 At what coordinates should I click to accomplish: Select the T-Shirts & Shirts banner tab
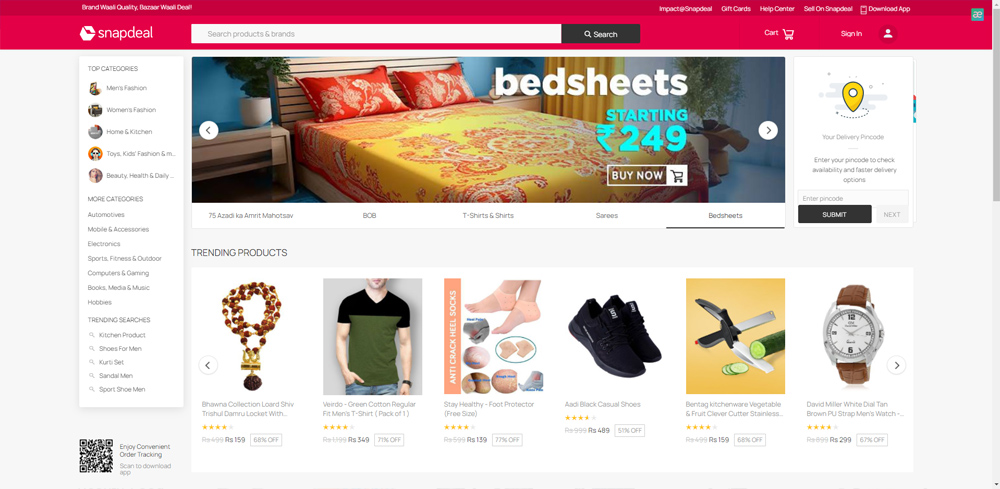tap(488, 215)
